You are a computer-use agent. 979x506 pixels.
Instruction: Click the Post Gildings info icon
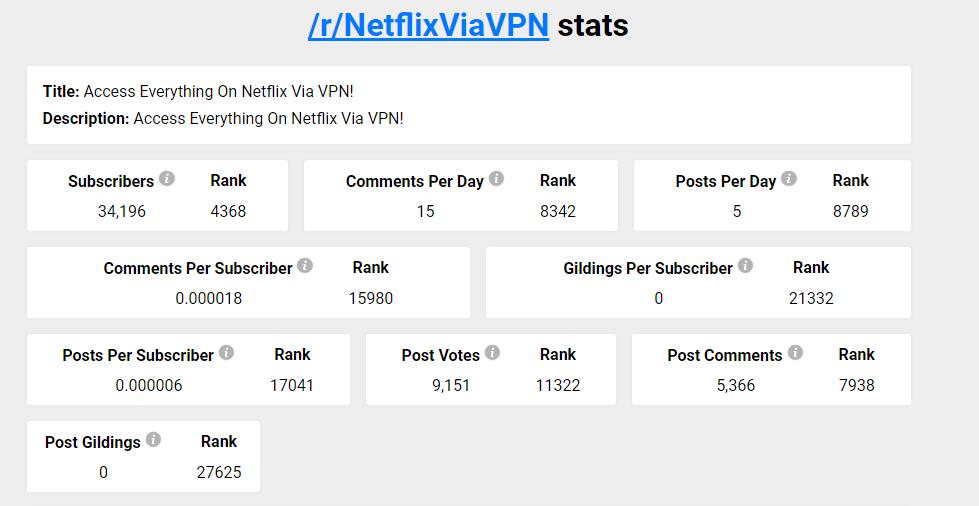(153, 440)
